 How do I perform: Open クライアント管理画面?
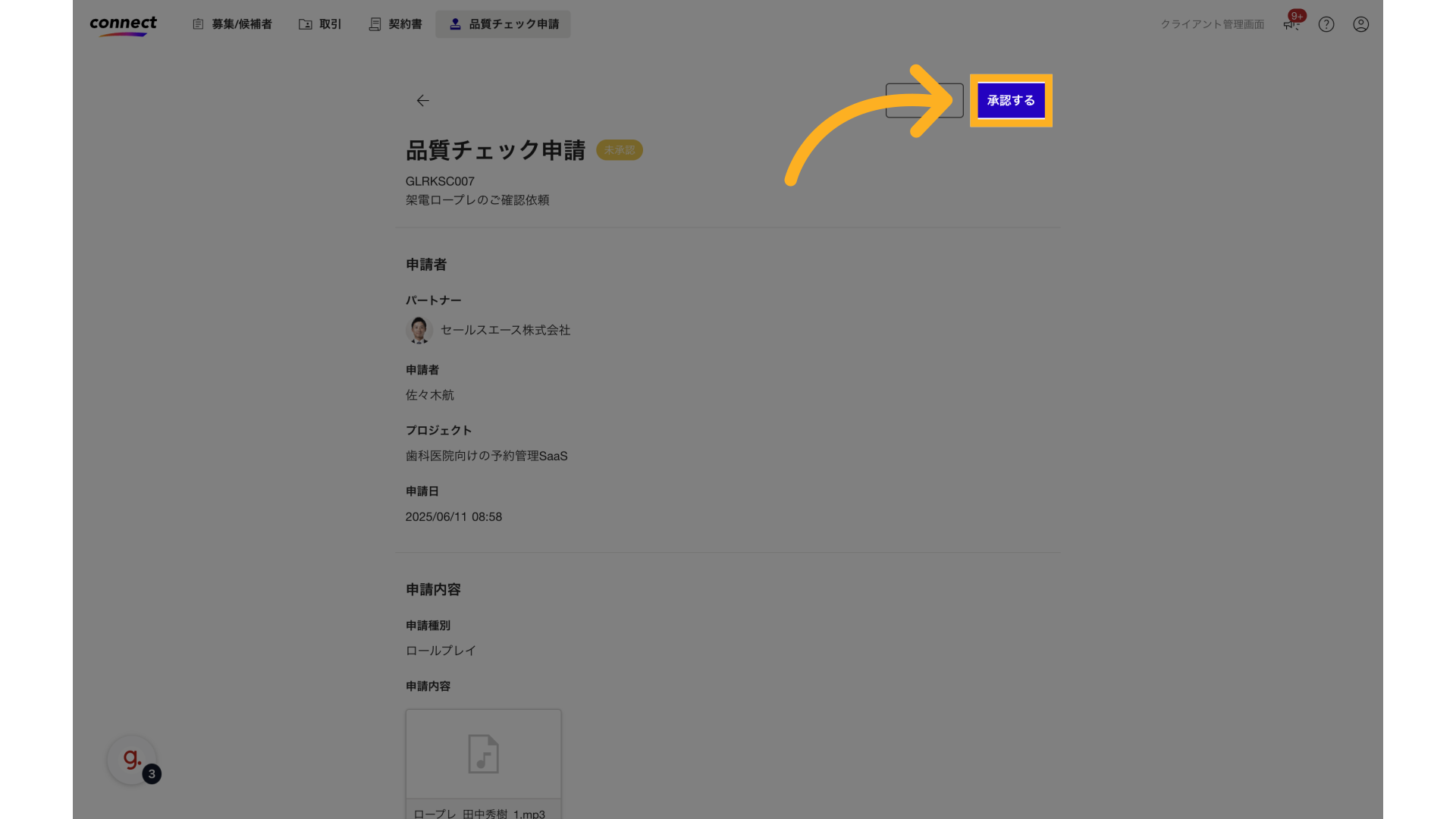(x=1211, y=24)
